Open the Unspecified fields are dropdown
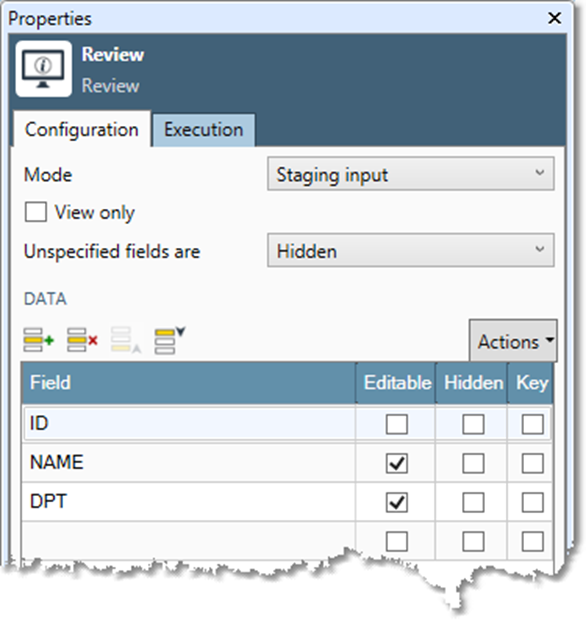The image size is (586, 622). tap(411, 250)
